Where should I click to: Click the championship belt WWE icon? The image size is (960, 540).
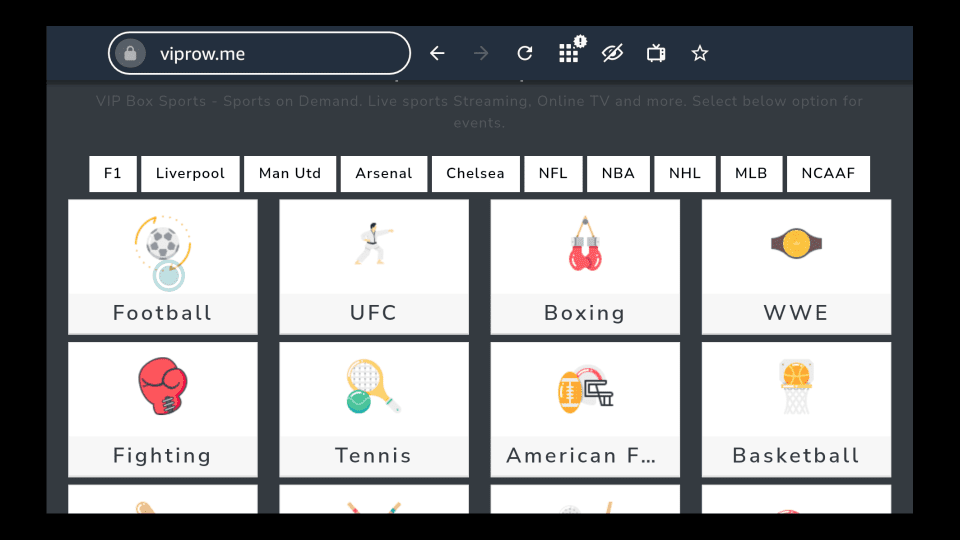[x=797, y=244]
